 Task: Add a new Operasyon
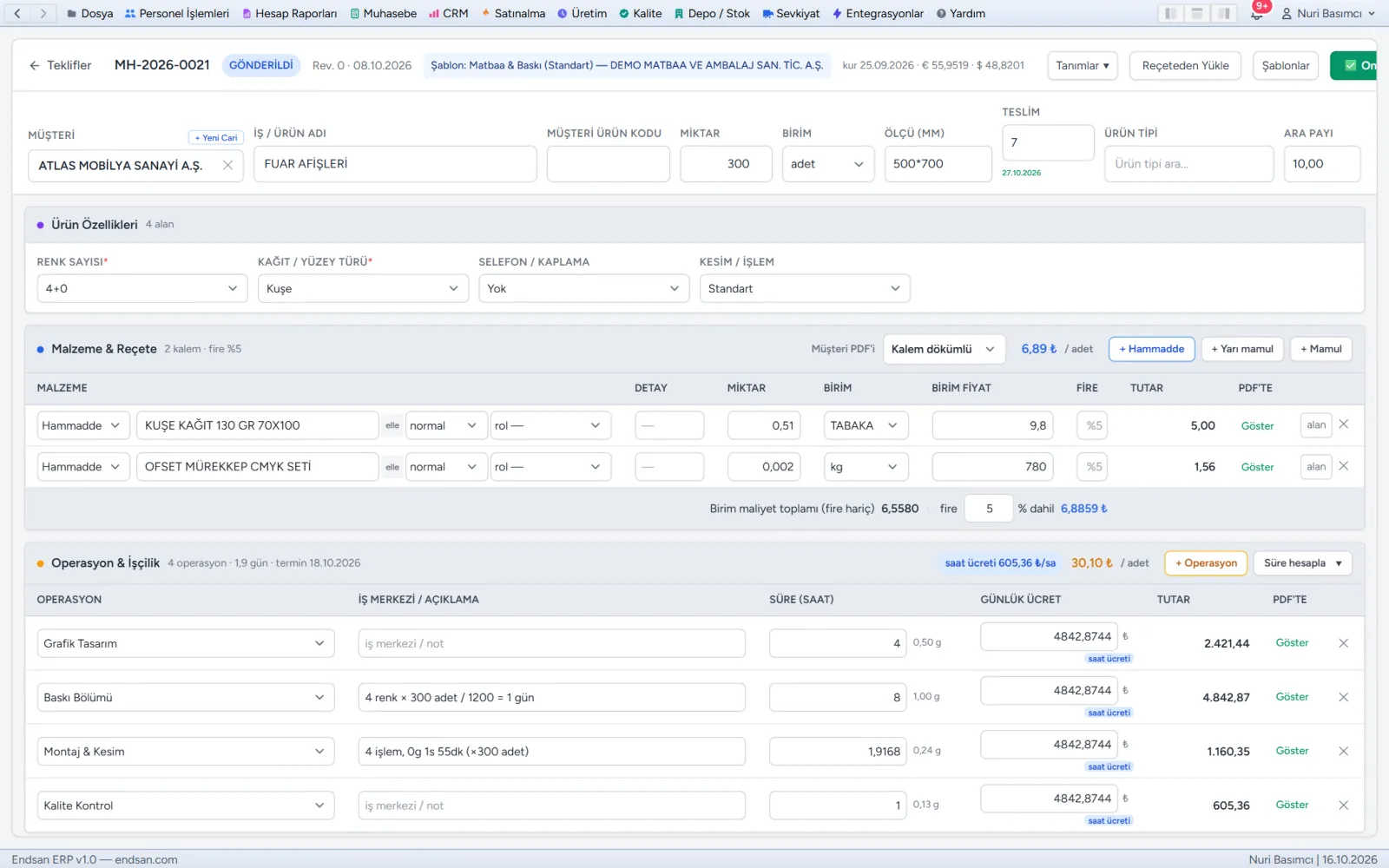tap(1206, 563)
